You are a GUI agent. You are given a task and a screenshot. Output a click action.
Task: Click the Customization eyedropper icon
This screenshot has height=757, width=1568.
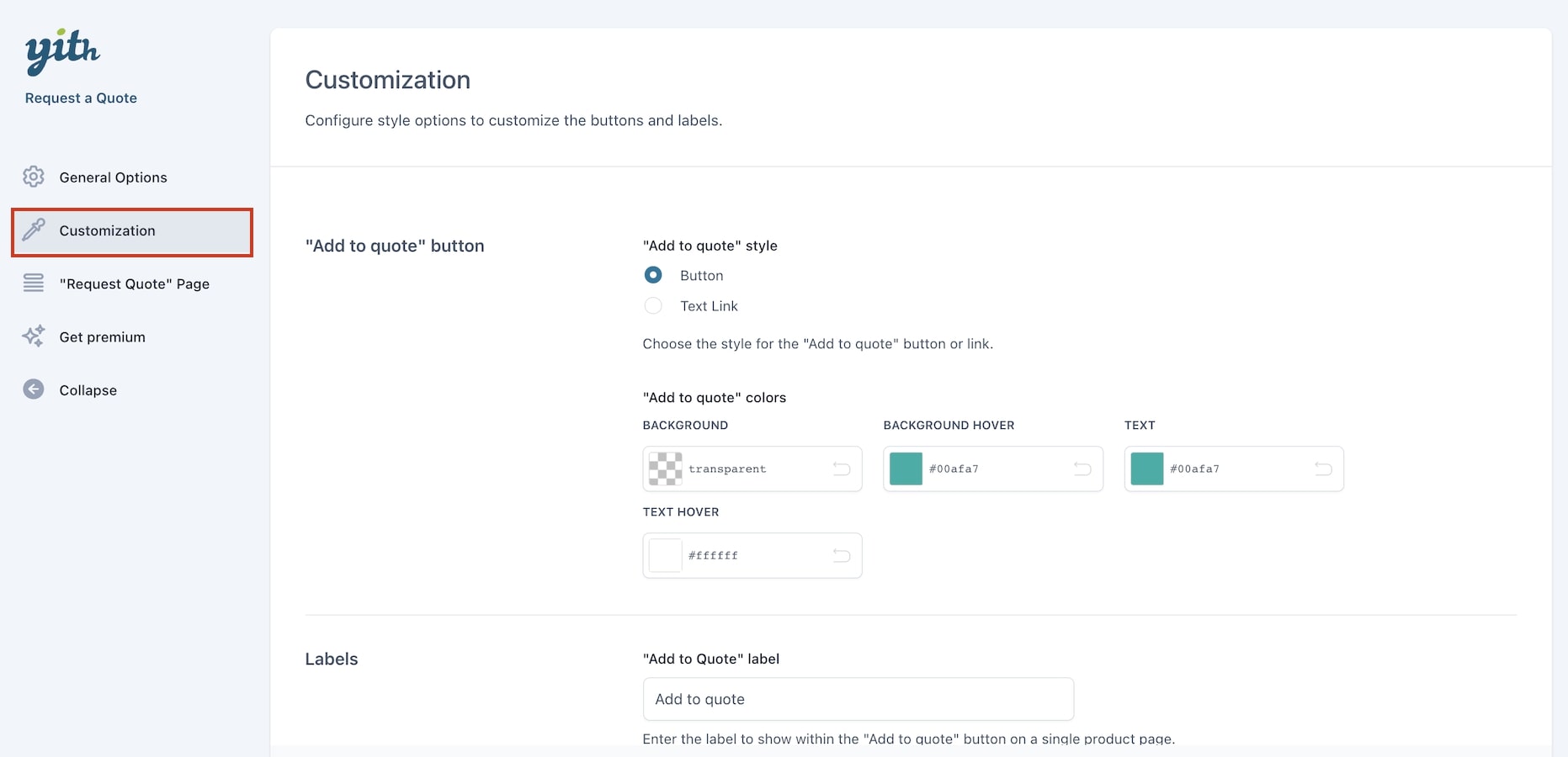pos(34,230)
